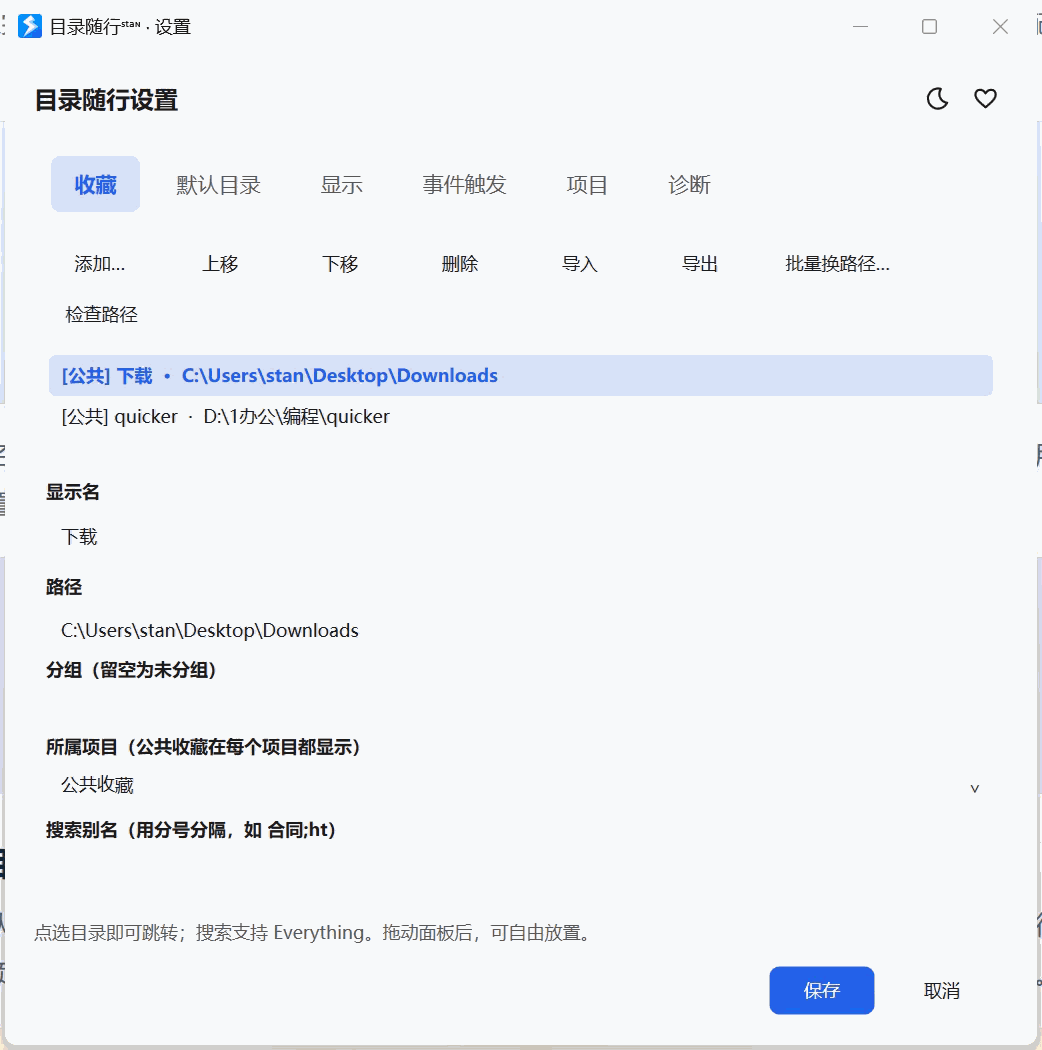
Task: Close the settings window
Action: point(1000,27)
